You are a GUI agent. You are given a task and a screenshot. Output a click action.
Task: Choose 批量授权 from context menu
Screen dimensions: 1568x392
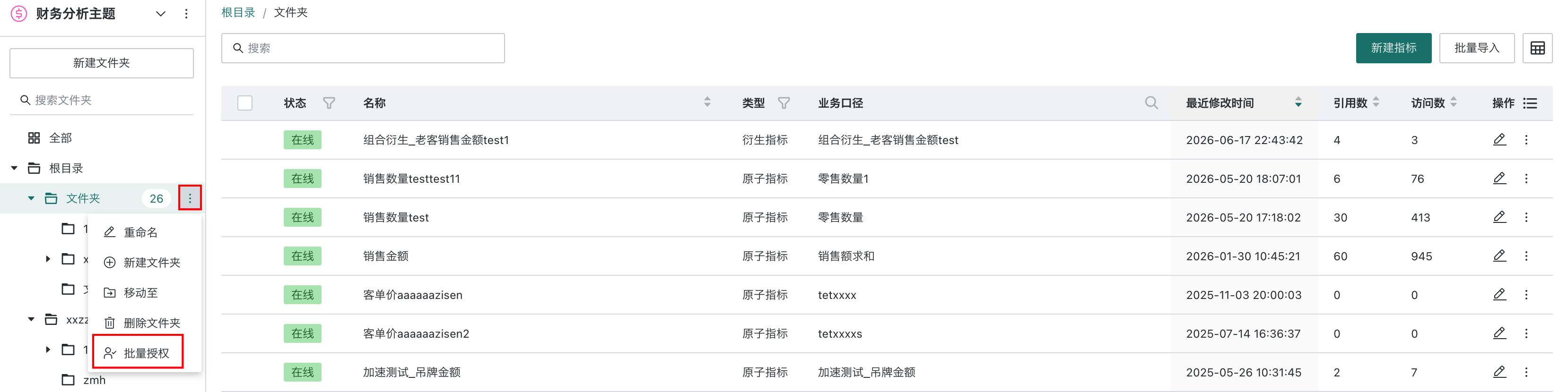point(138,352)
